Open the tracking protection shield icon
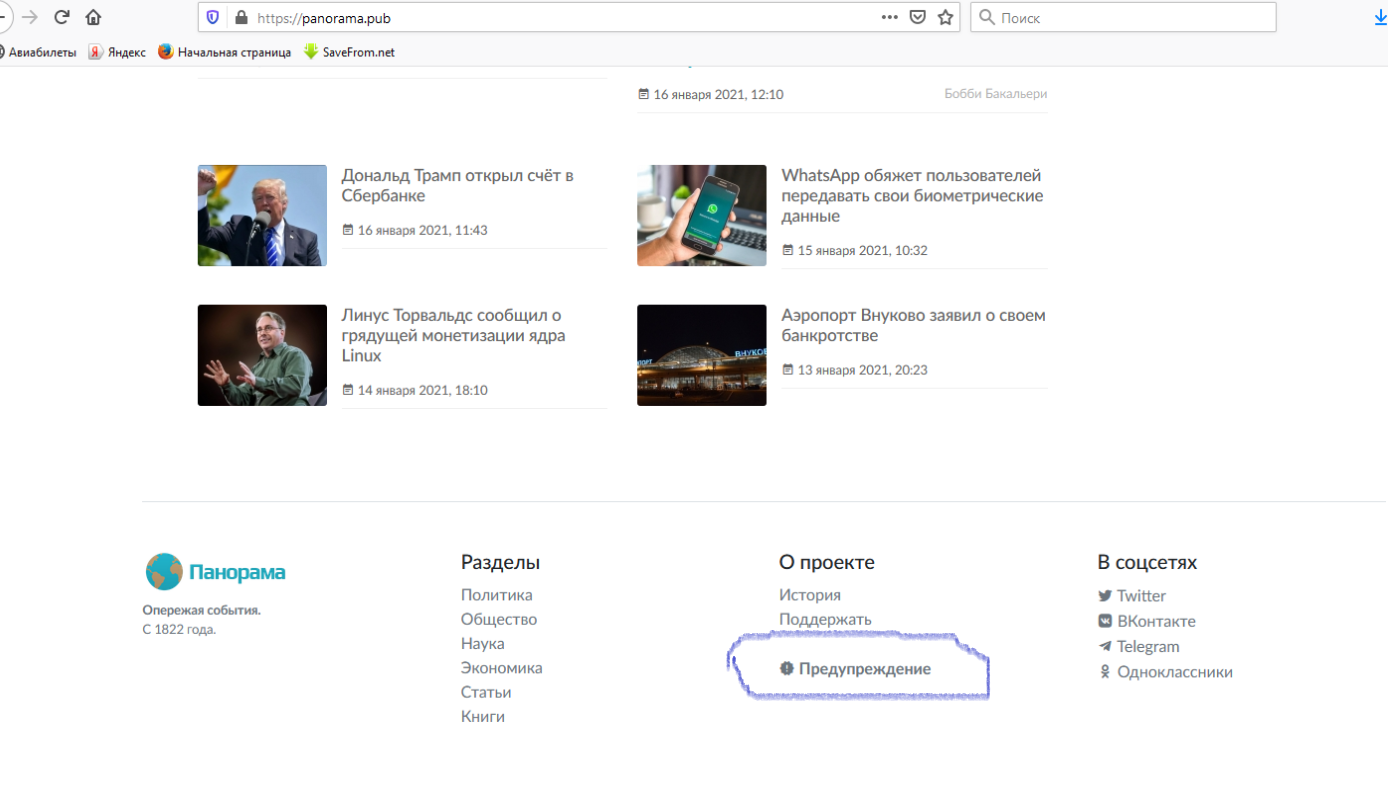This screenshot has height=806, width=1388. tap(212, 17)
